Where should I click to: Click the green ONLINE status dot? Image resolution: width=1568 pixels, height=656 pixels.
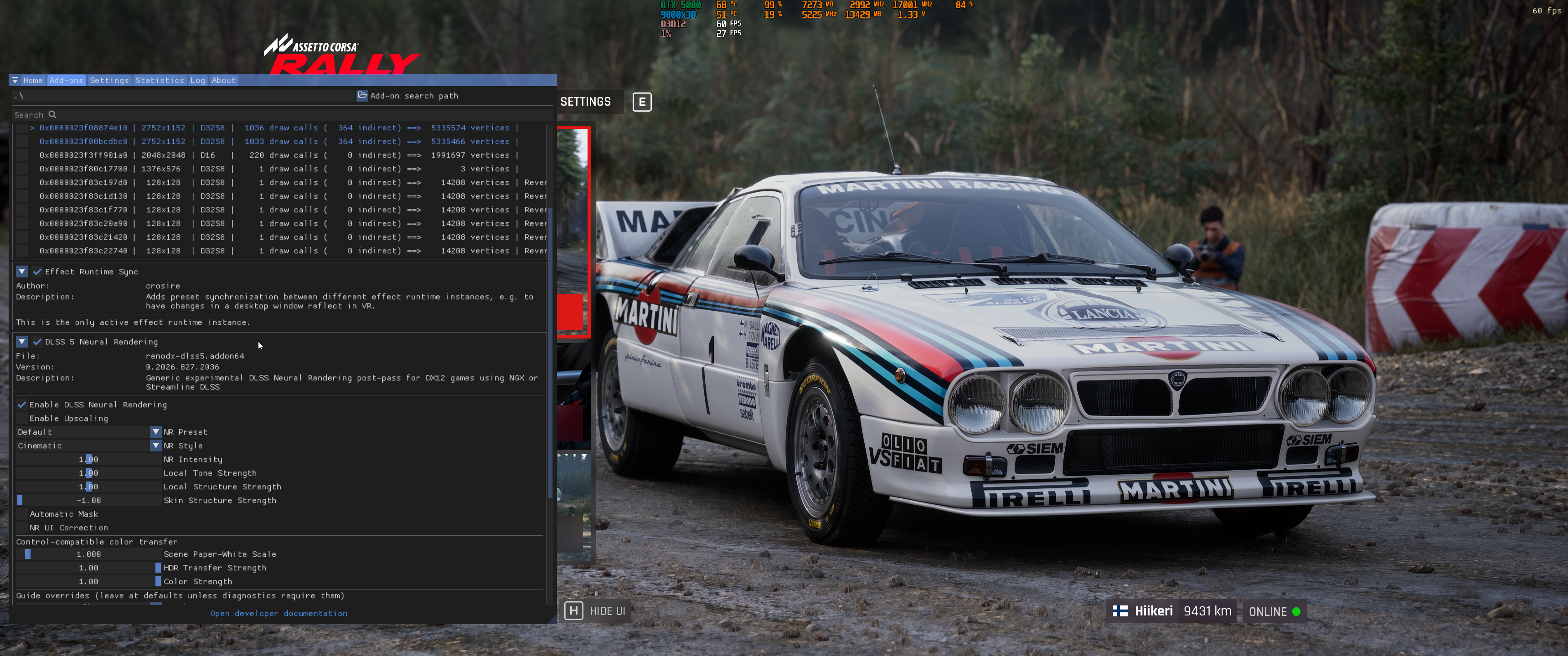pos(1296,611)
